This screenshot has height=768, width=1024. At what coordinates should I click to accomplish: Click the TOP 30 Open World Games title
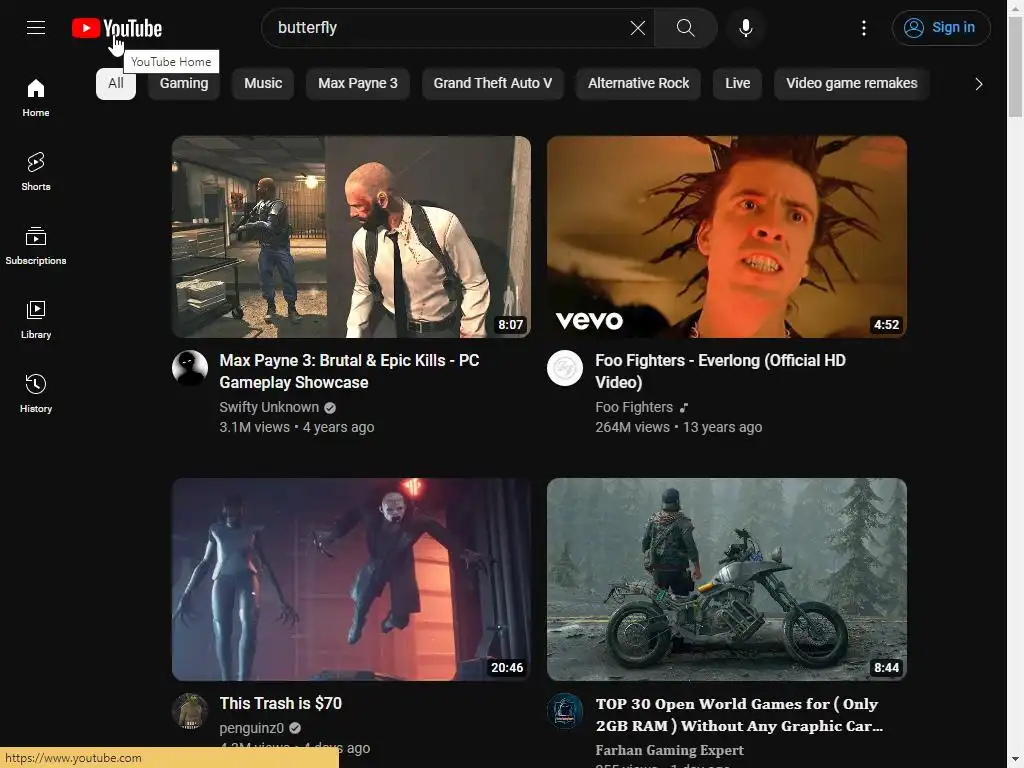click(739, 714)
